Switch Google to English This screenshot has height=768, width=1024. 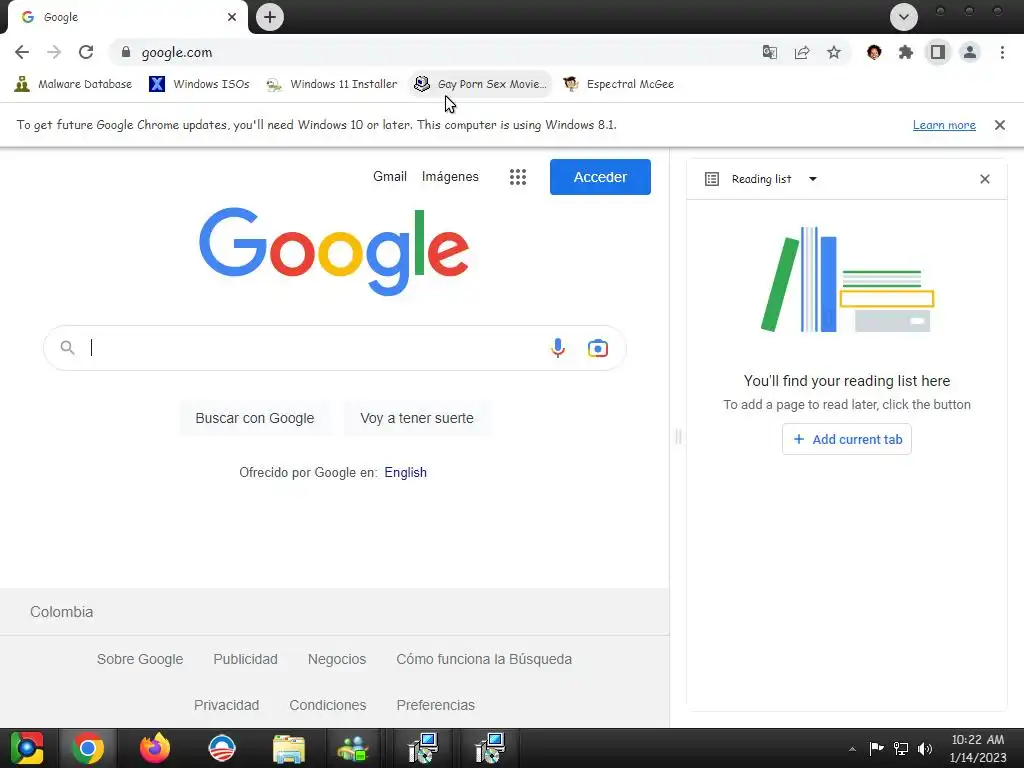coord(406,472)
